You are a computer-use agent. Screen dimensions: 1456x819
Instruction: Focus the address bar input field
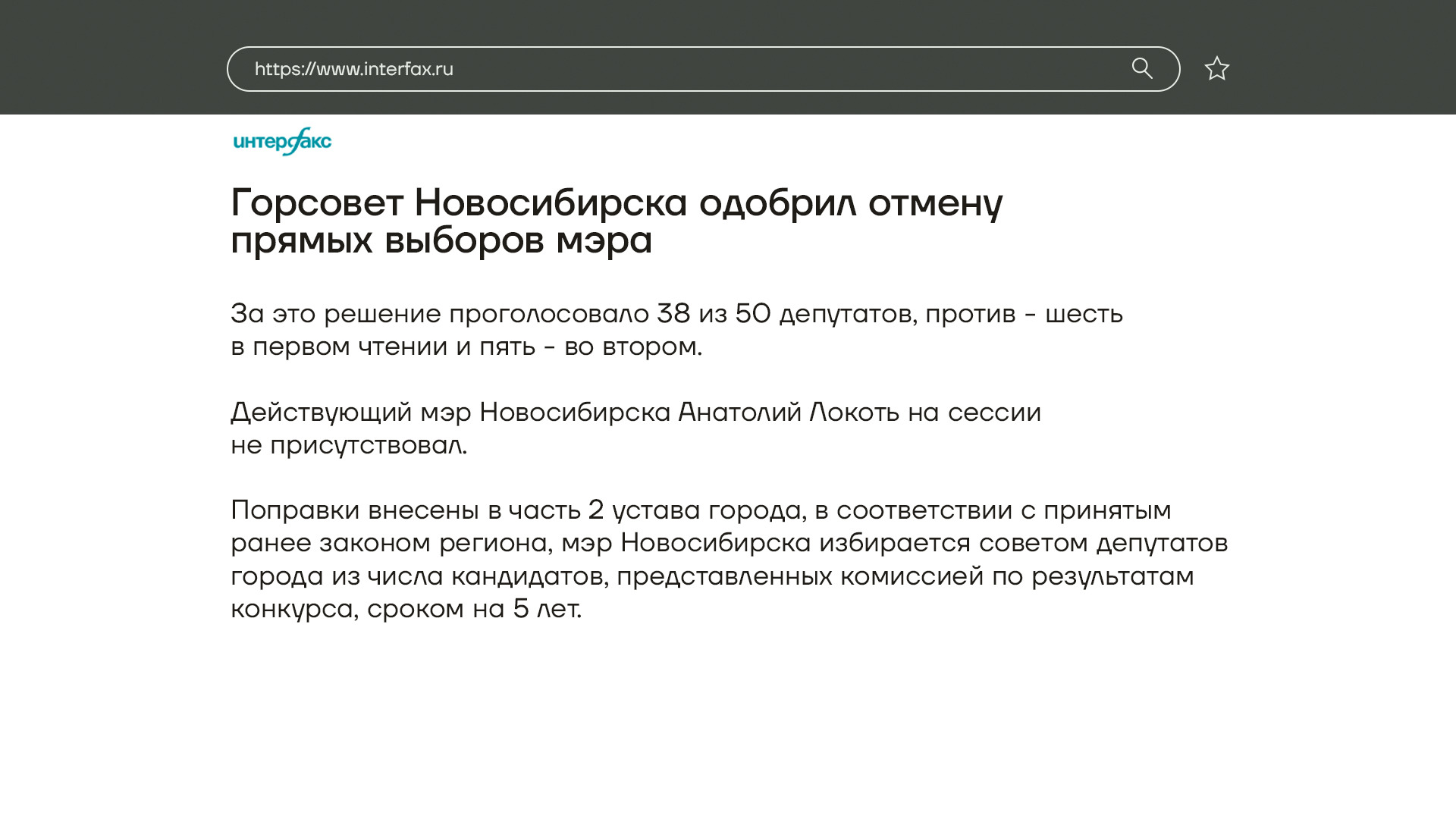click(x=758, y=69)
